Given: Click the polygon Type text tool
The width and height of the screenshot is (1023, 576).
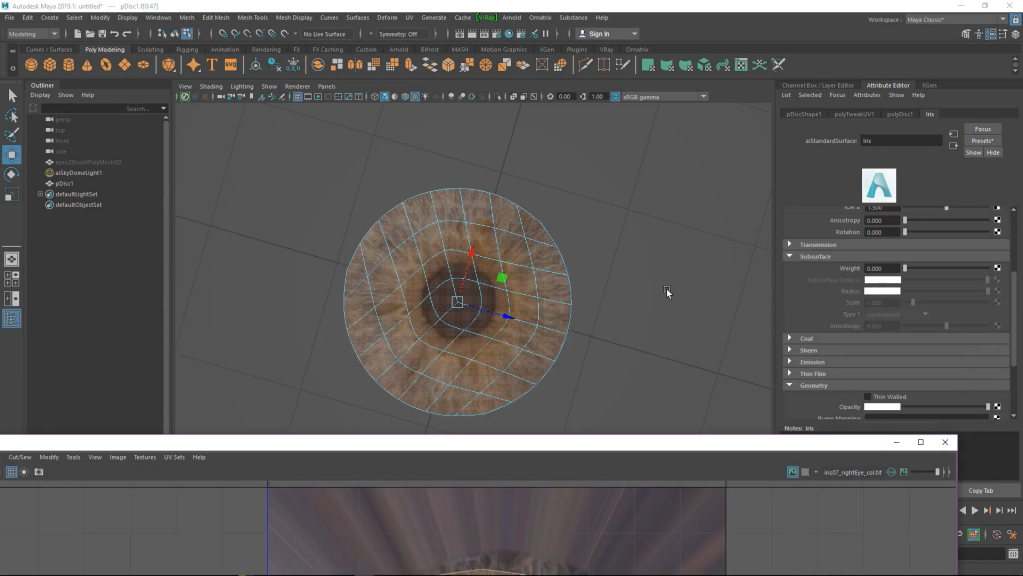Looking at the screenshot, I should tap(212, 65).
